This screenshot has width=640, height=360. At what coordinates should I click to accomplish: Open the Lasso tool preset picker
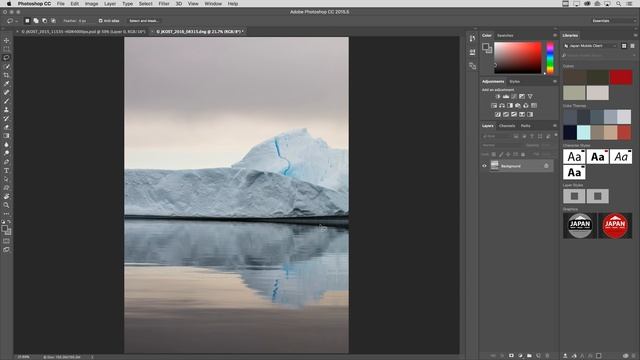tap(12, 21)
